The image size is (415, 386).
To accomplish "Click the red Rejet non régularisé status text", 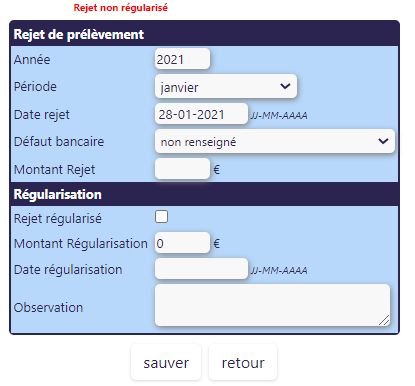I will (121, 8).
